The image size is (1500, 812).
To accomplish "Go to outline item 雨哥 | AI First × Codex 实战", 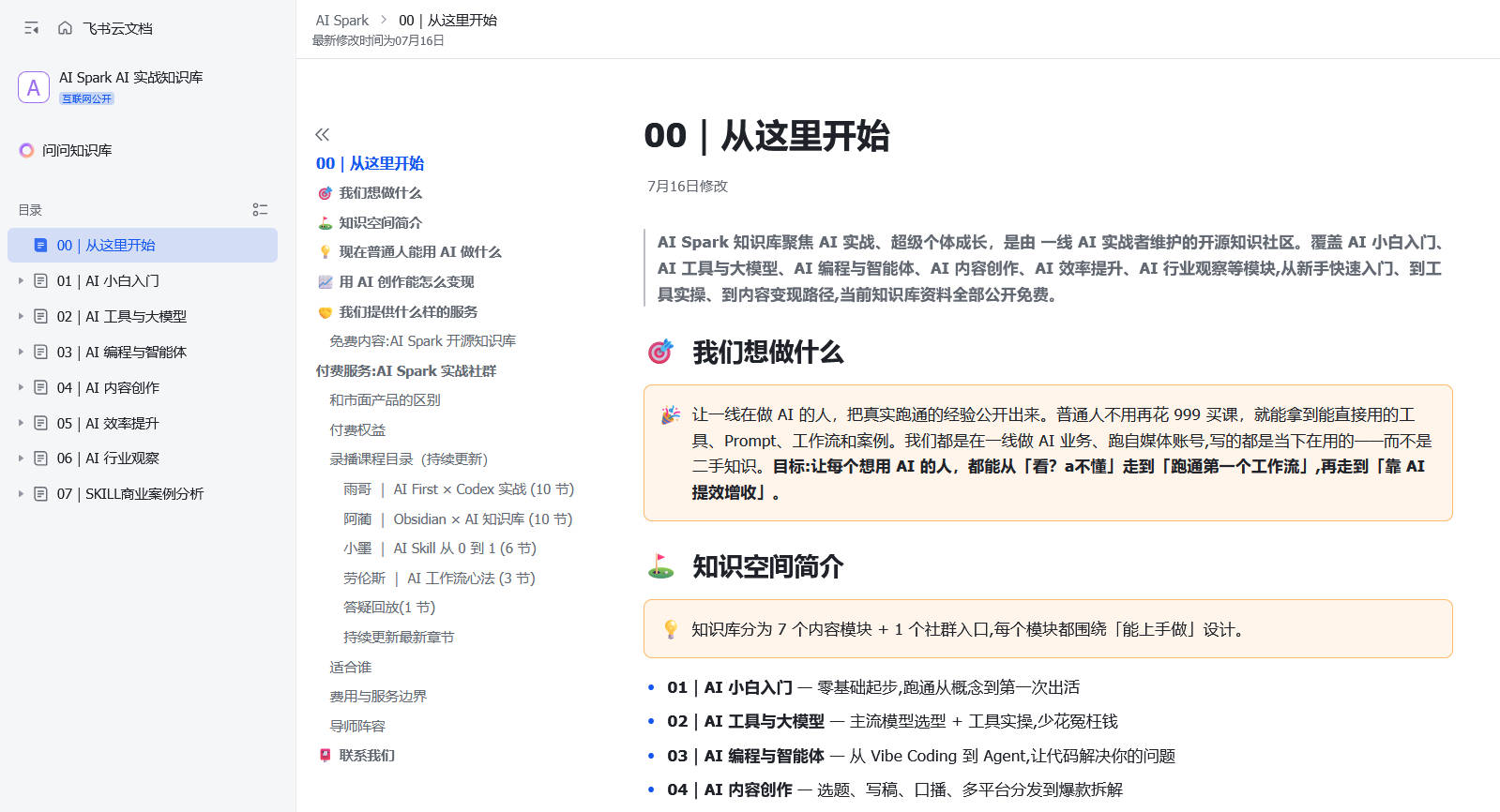I will [459, 489].
